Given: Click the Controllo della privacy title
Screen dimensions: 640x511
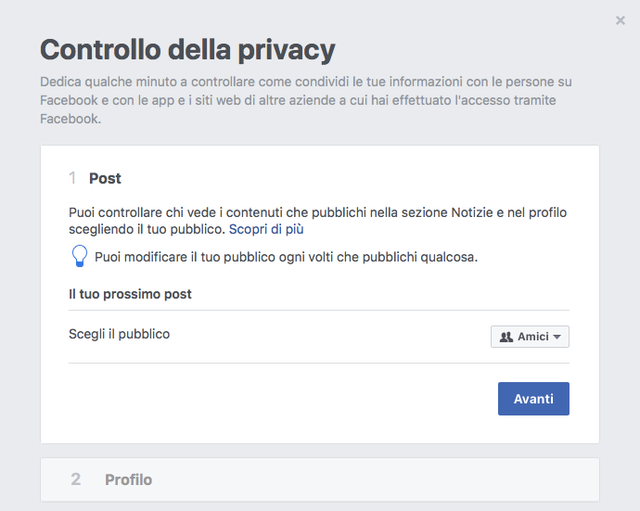Looking at the screenshot, I should (x=187, y=50).
